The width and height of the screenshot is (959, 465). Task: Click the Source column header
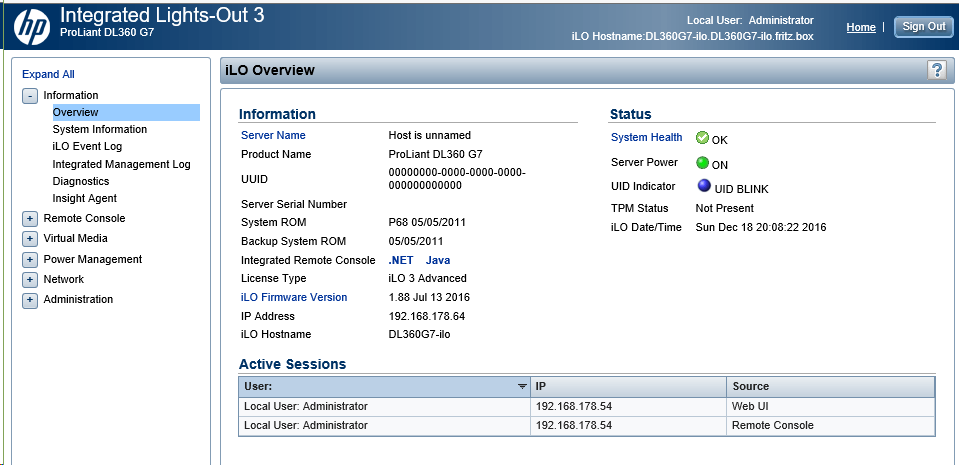click(x=831, y=386)
